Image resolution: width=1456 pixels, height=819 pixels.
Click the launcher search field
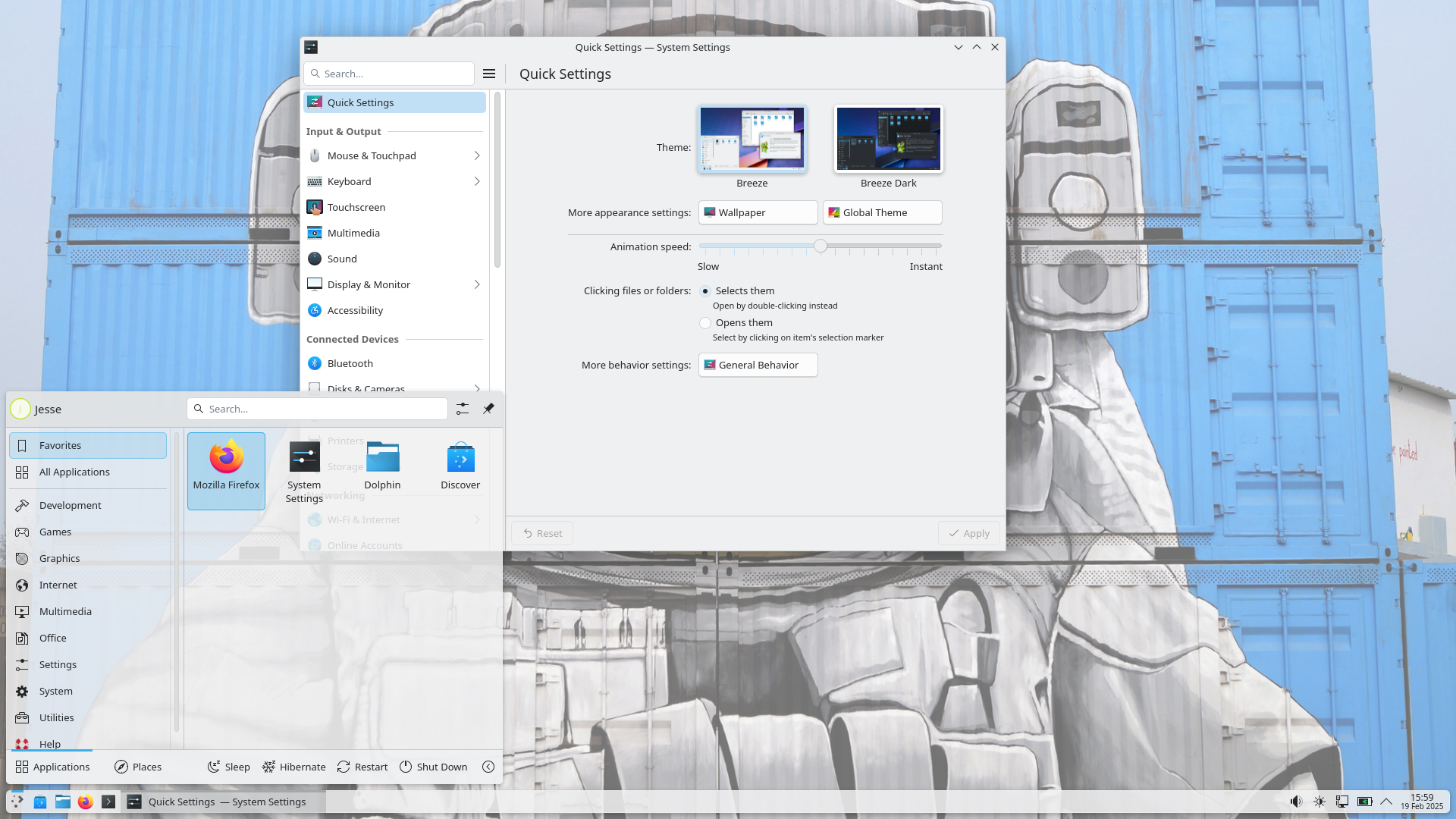pyautogui.click(x=317, y=409)
